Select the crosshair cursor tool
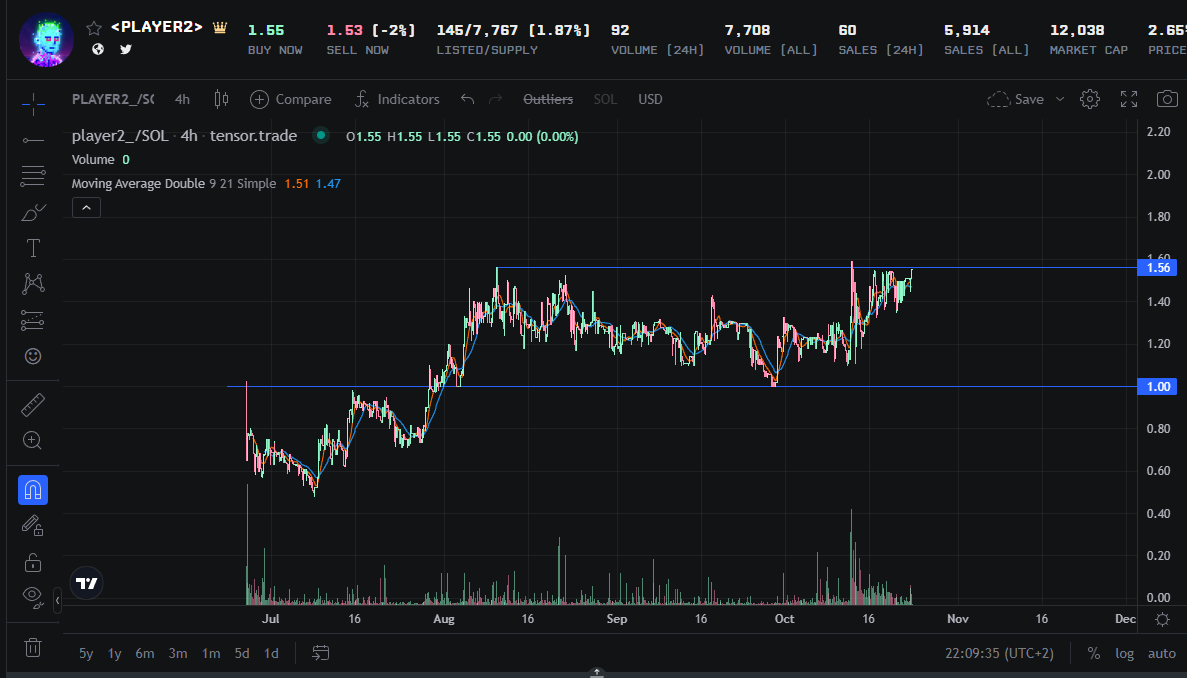The width and height of the screenshot is (1187, 678). 33,104
